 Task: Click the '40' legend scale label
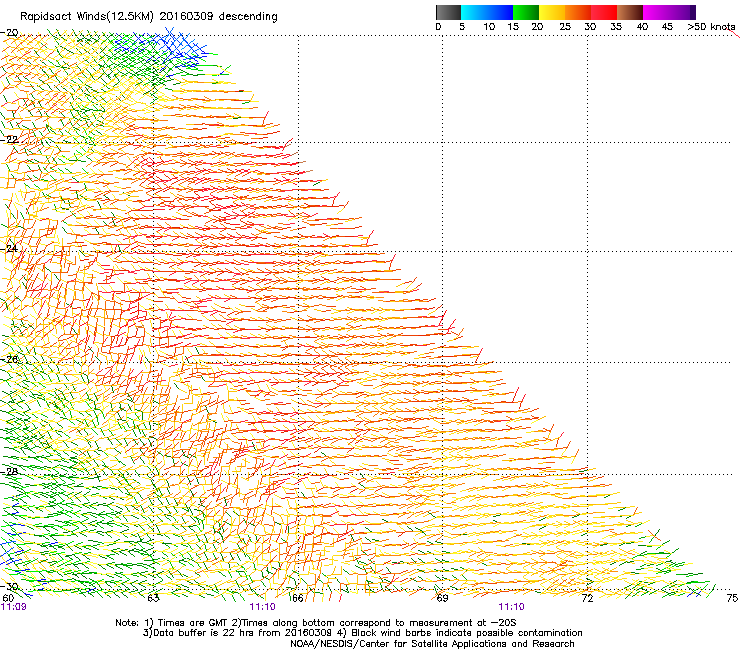coord(642,27)
